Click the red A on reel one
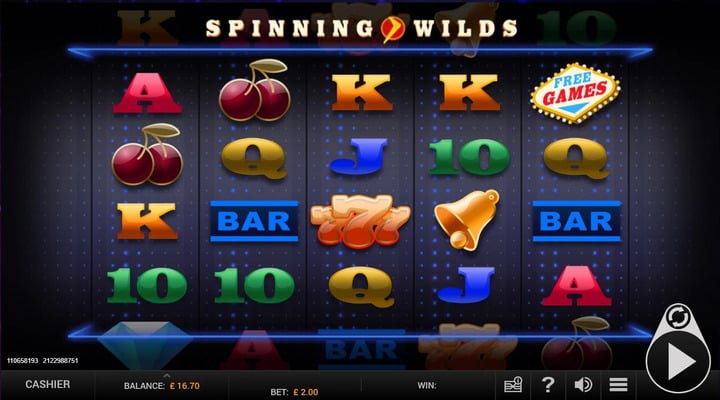Image resolution: width=720 pixels, height=400 pixels. 147,93
